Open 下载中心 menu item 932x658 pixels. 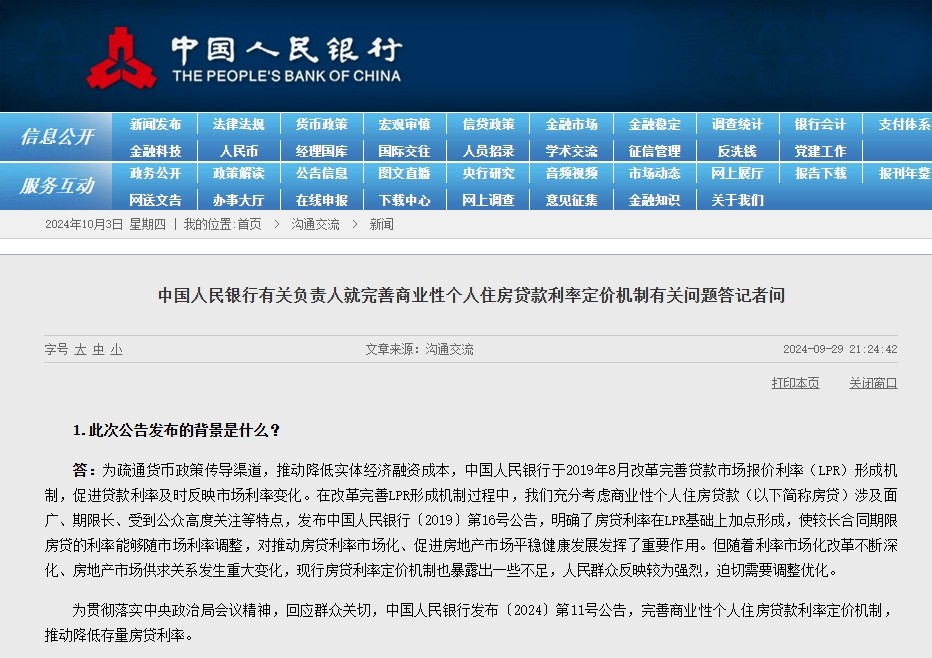pos(404,200)
